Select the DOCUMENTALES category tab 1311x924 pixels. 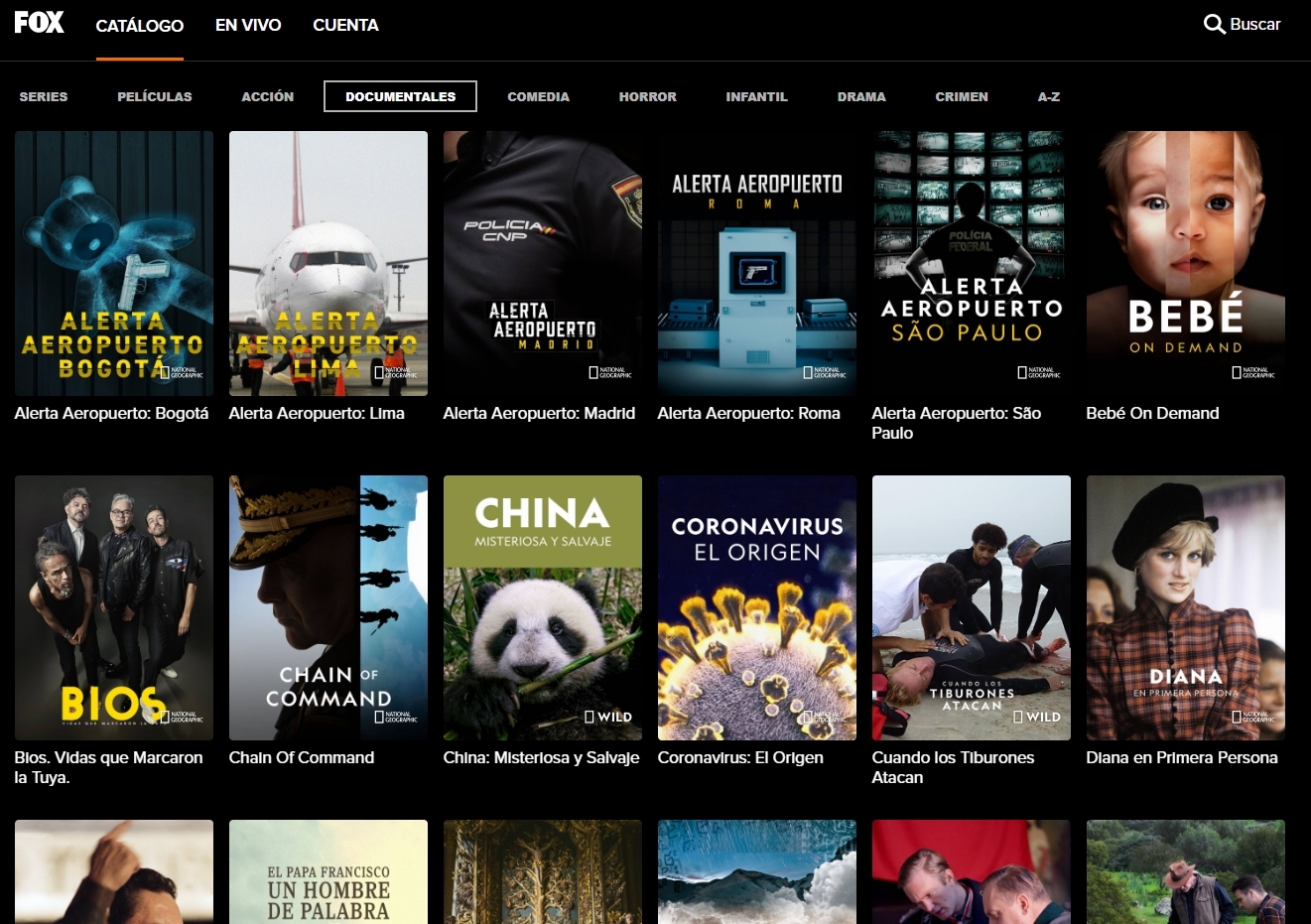click(x=400, y=96)
